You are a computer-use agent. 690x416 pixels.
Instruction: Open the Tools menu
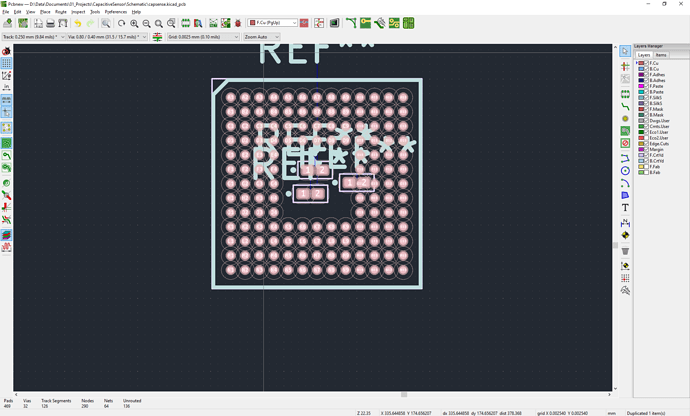pos(95,12)
